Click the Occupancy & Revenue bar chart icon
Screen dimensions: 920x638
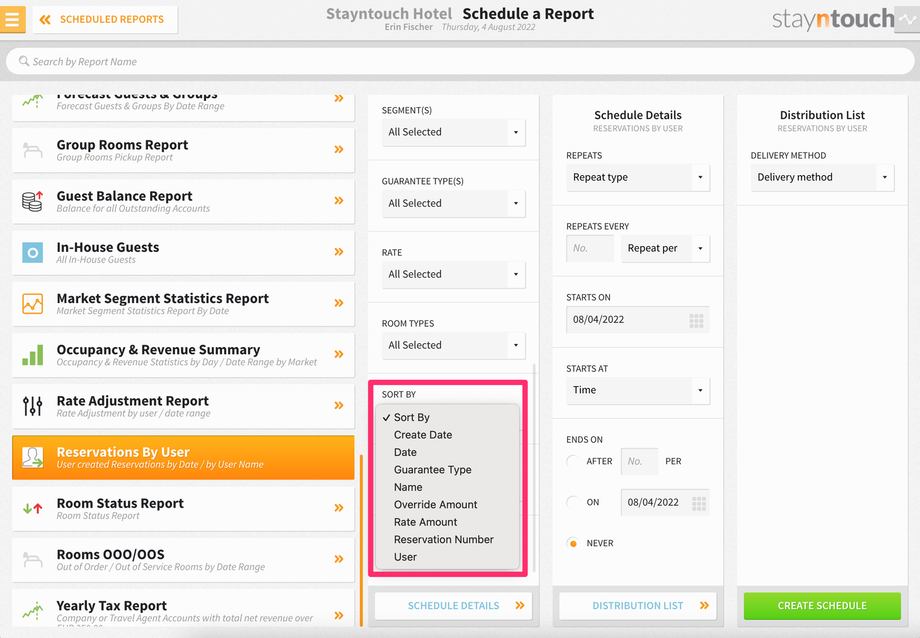click(x=32, y=355)
